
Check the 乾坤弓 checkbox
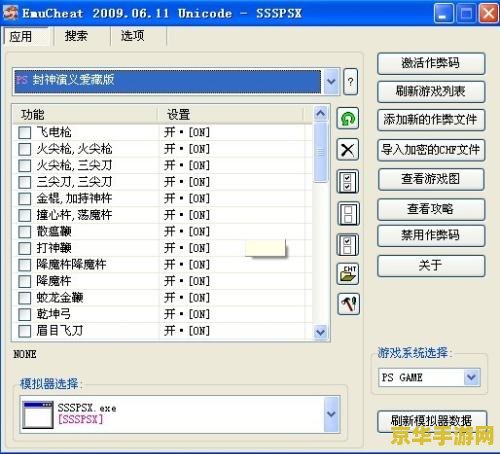[25, 314]
